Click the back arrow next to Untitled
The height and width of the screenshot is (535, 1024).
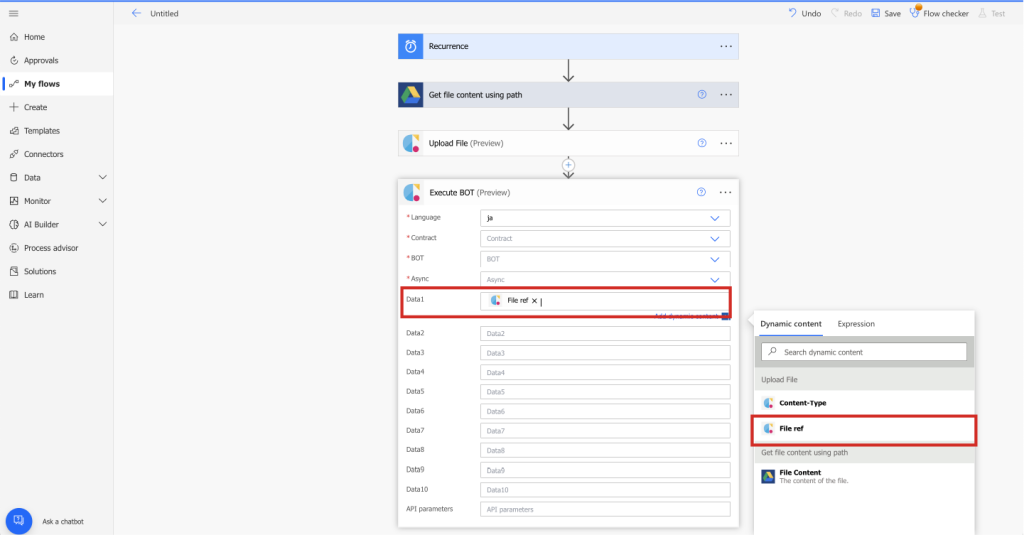tap(136, 13)
